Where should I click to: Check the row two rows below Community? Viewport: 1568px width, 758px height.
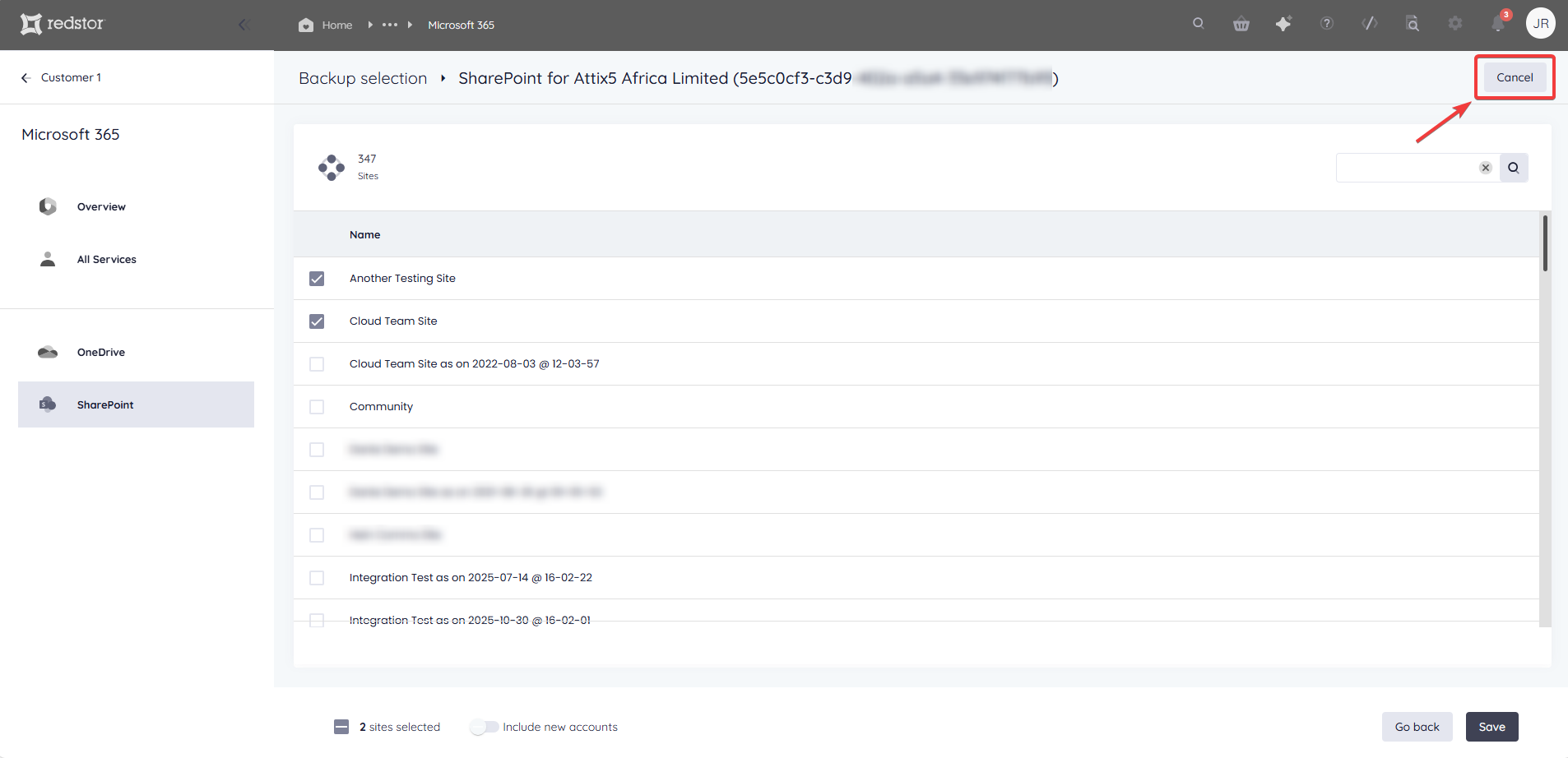tap(317, 492)
